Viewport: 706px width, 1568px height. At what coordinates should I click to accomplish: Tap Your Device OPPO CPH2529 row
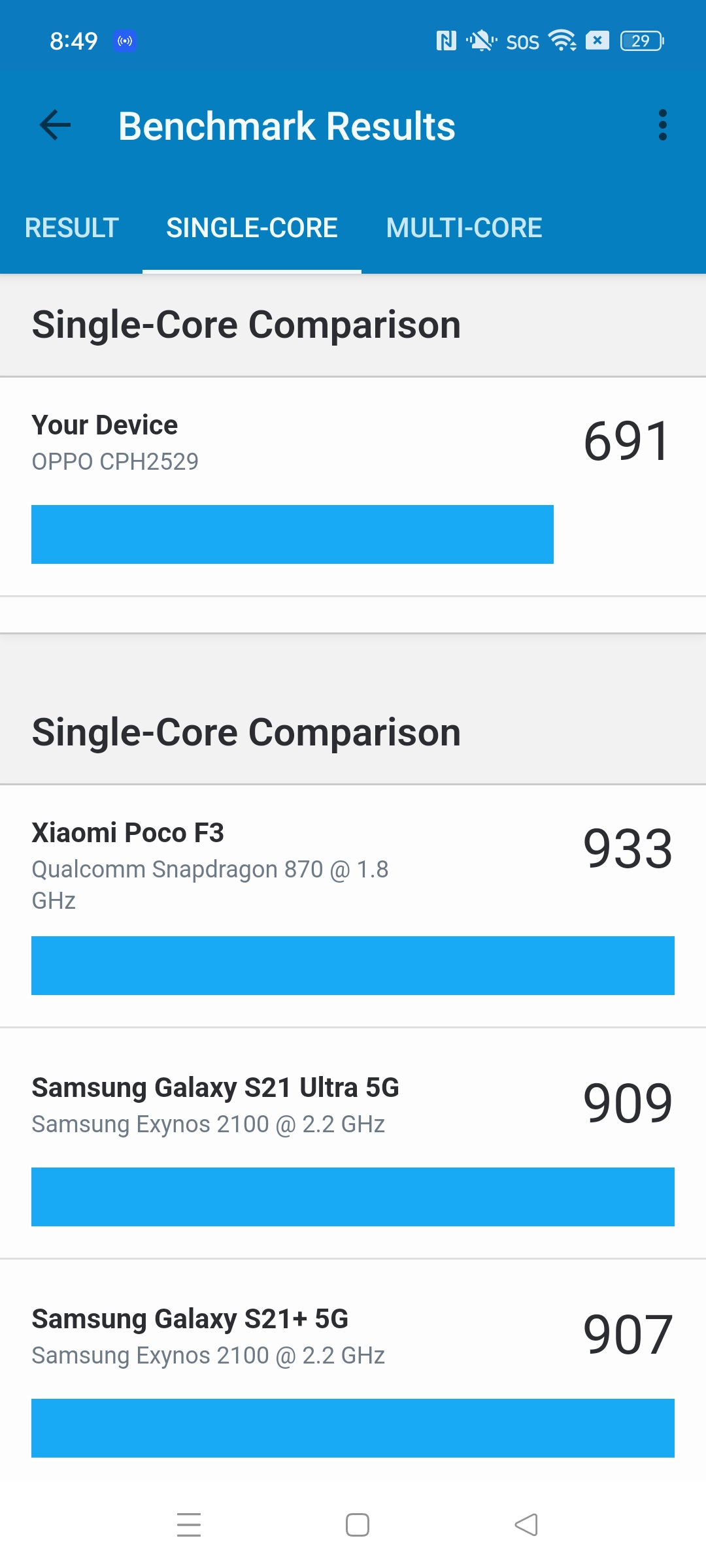[x=353, y=487]
